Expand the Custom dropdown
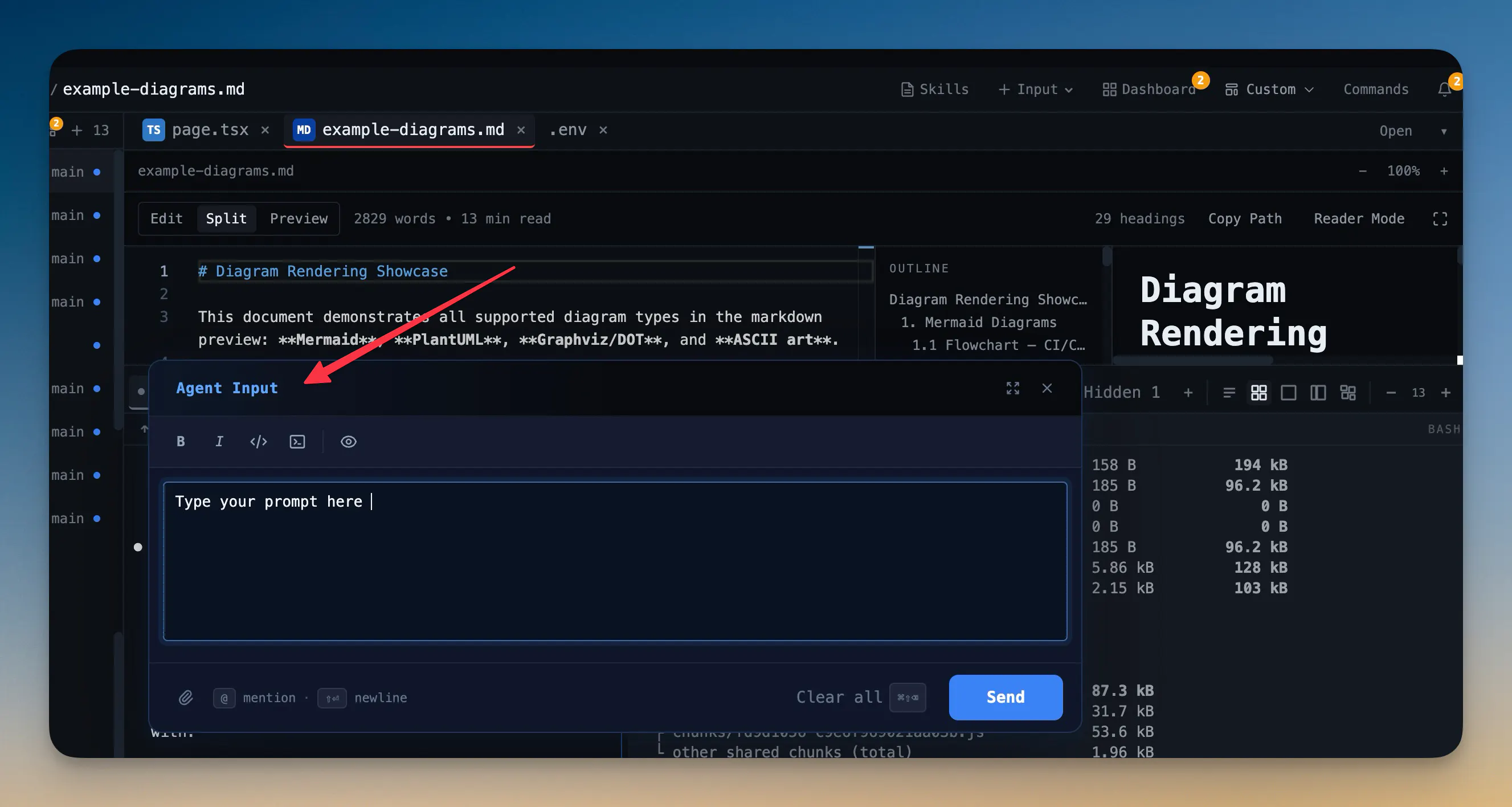The image size is (1512, 807). coord(1269,89)
